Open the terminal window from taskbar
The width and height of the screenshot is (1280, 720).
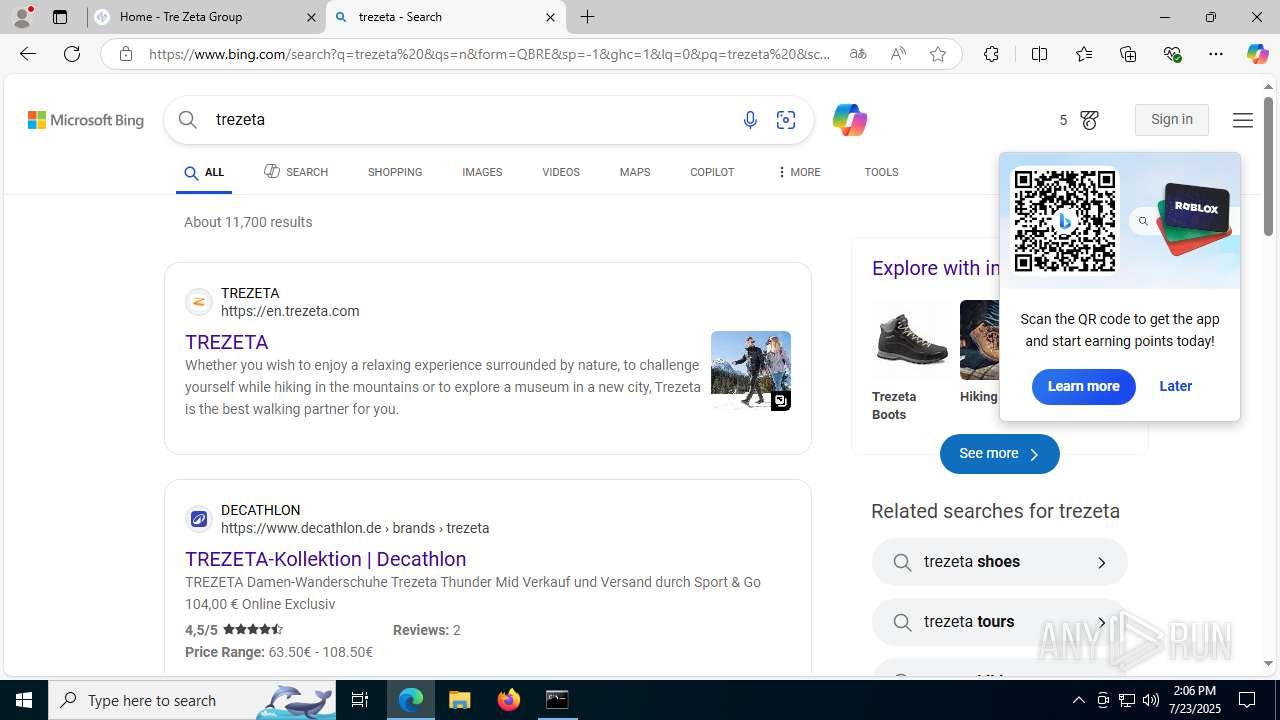[x=557, y=700]
